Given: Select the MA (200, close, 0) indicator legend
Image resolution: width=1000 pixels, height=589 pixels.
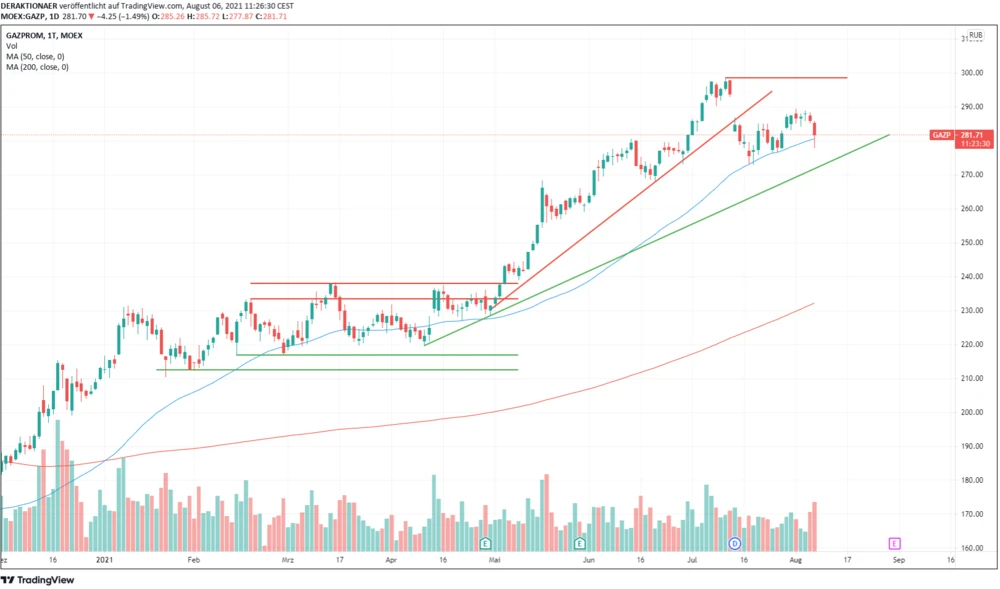Looking at the screenshot, I should pyautogui.click(x=39, y=68).
